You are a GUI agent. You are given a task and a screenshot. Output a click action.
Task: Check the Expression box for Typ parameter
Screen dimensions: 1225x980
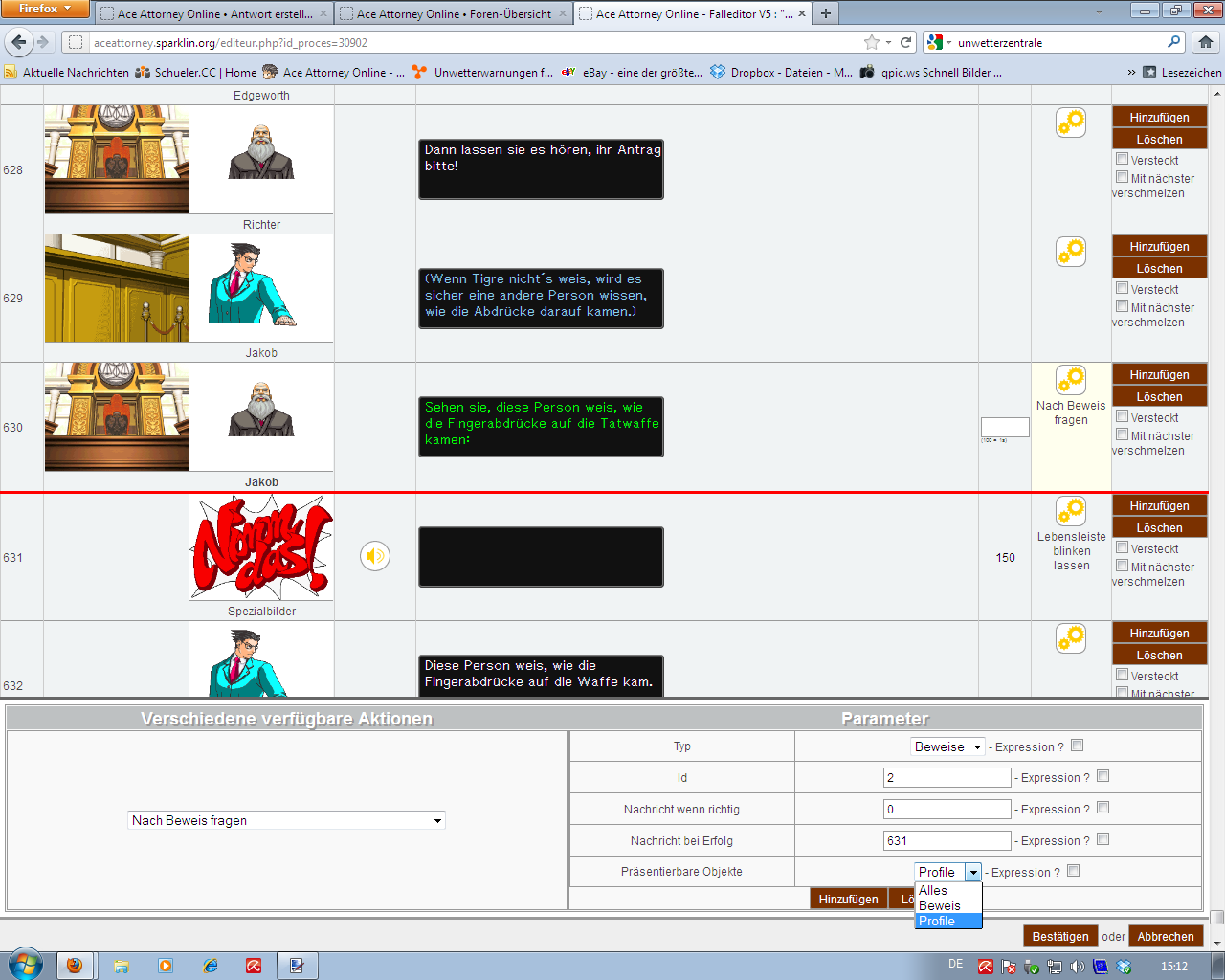click(1077, 746)
